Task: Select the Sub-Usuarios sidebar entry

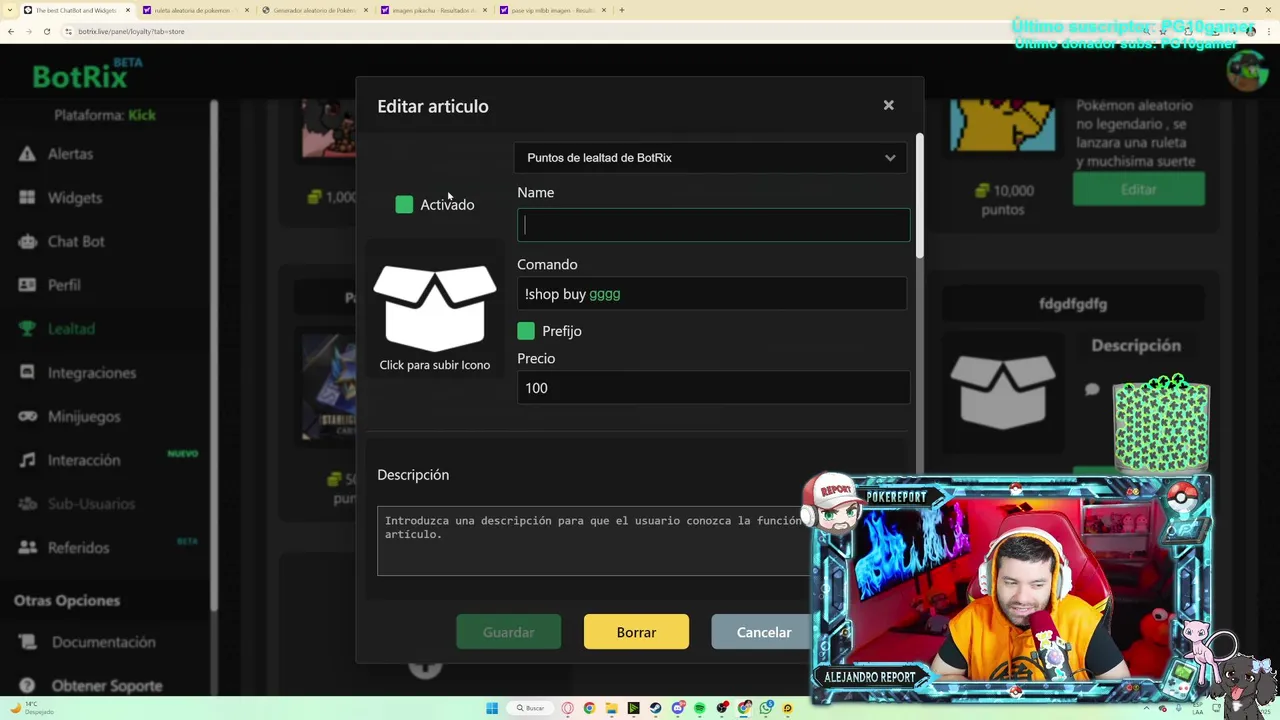Action: tap(91, 504)
